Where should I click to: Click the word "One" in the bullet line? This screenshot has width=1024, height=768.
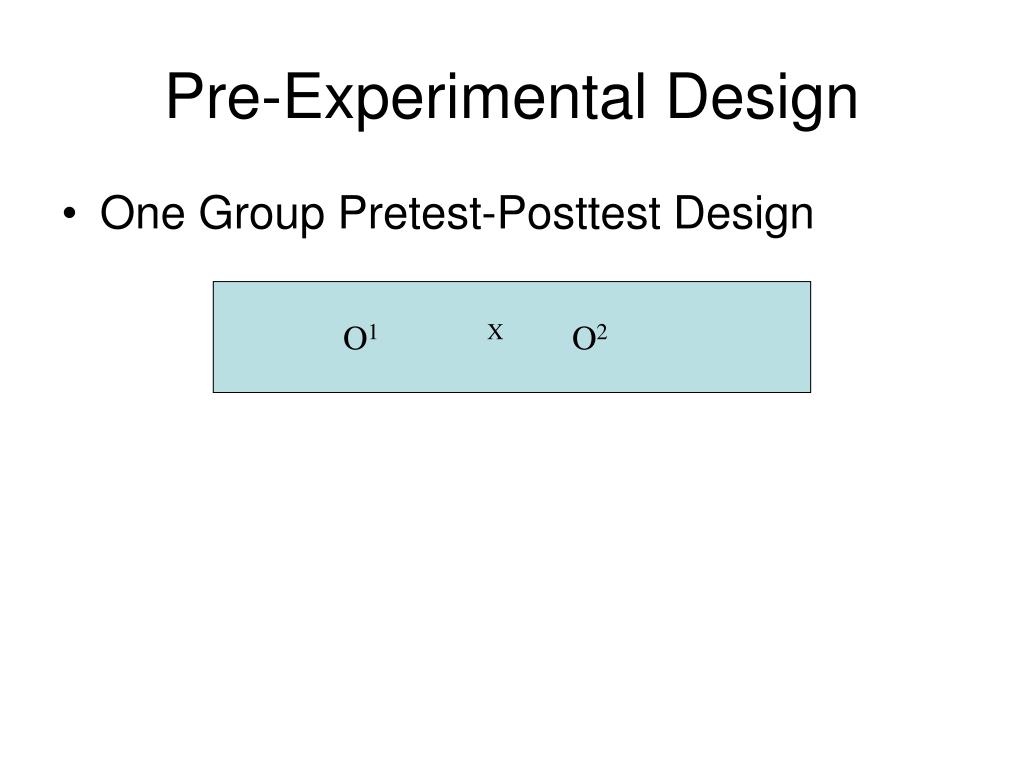pyautogui.click(x=142, y=213)
